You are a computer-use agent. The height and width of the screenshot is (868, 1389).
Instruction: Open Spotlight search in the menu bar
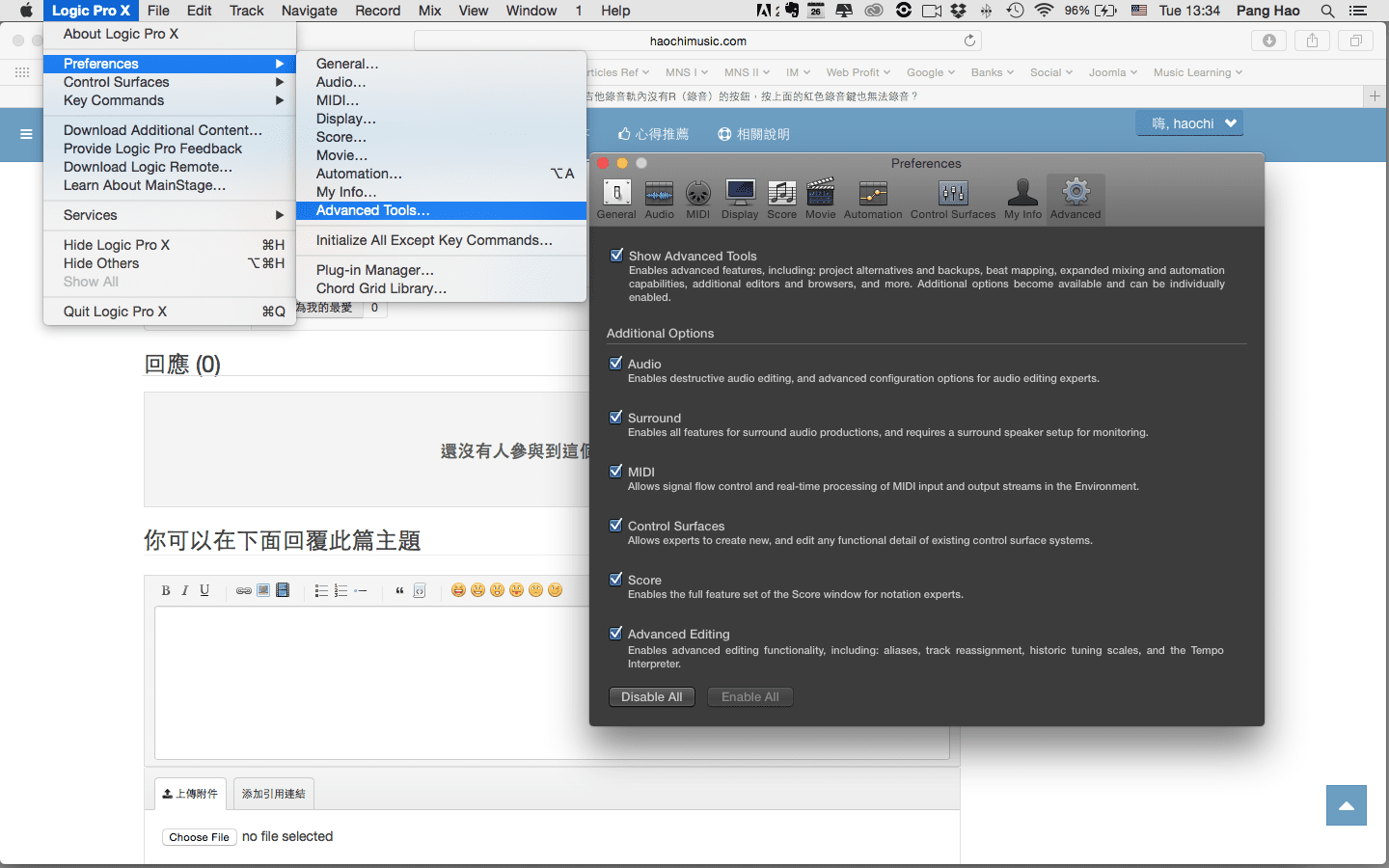1327,11
